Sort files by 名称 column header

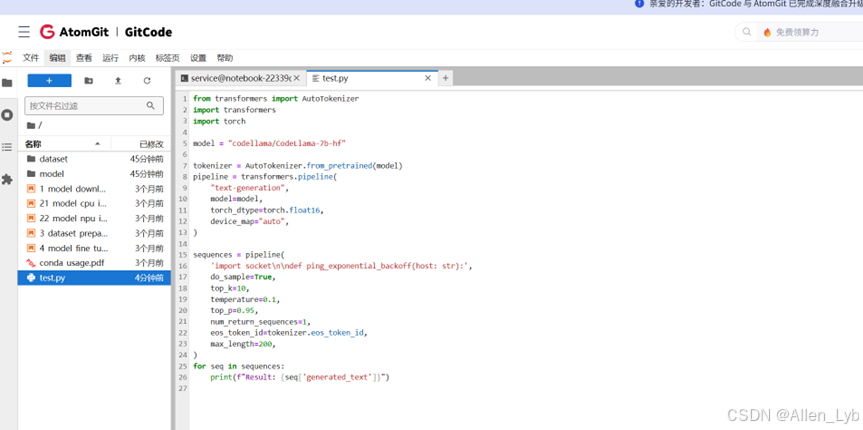(65, 144)
